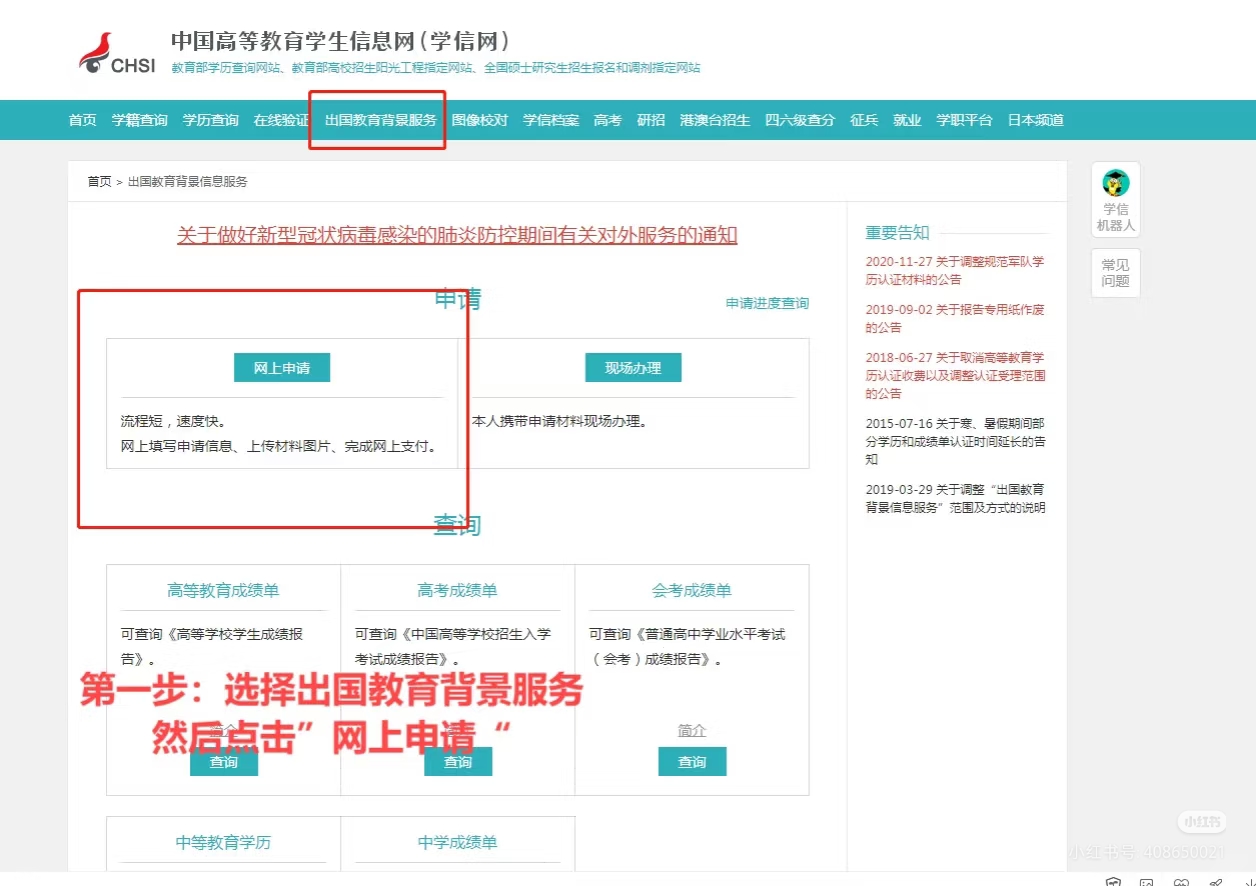
Task: Click the heart icon in bottom status bar
Action: point(1181,882)
